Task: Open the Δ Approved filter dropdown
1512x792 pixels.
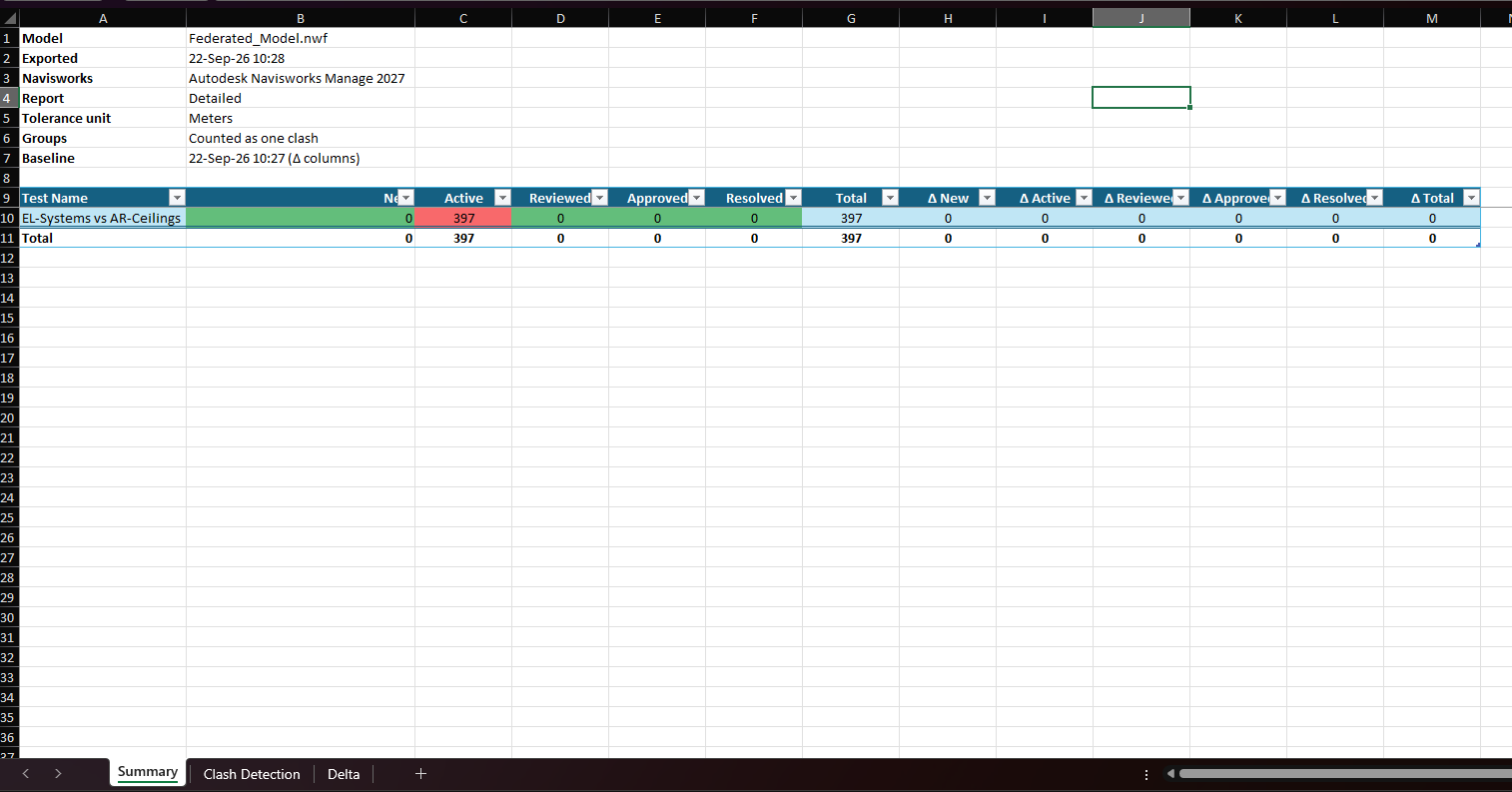Action: pyautogui.click(x=1277, y=198)
